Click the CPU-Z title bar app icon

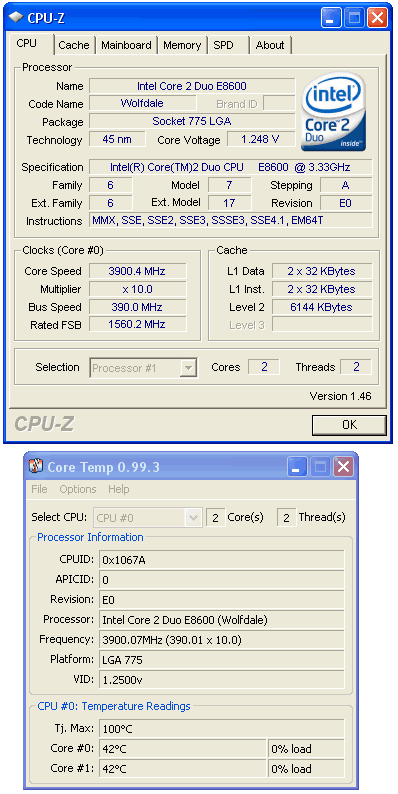(x=16, y=18)
